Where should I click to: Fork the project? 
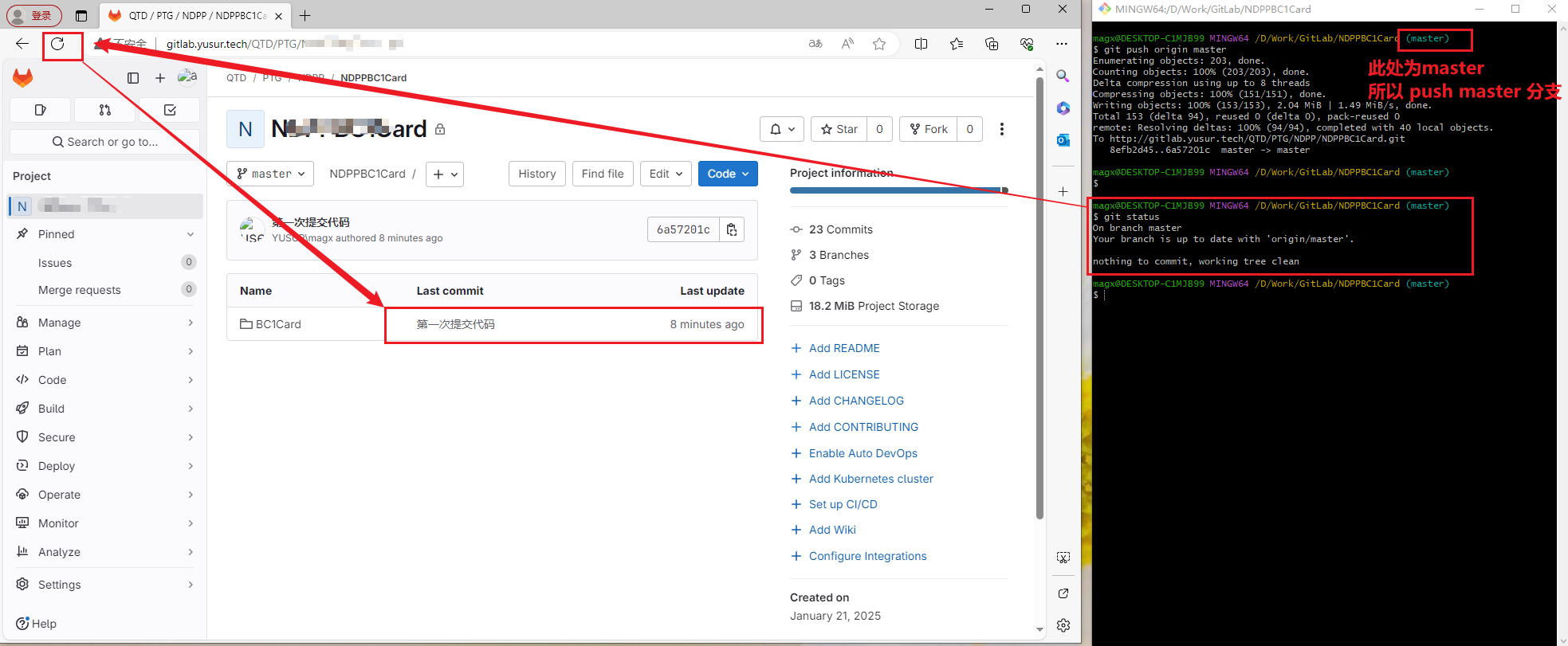point(929,129)
